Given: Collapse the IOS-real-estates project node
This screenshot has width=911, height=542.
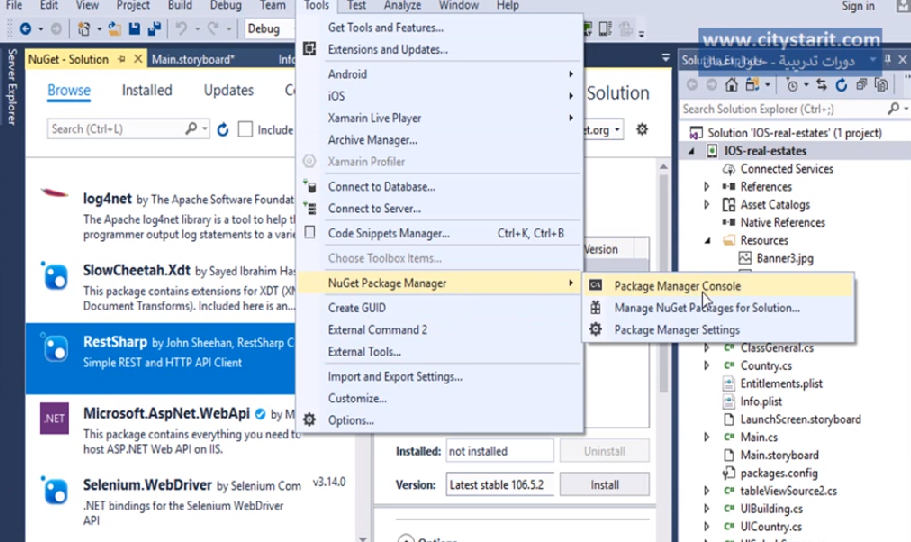Looking at the screenshot, I should (691, 151).
